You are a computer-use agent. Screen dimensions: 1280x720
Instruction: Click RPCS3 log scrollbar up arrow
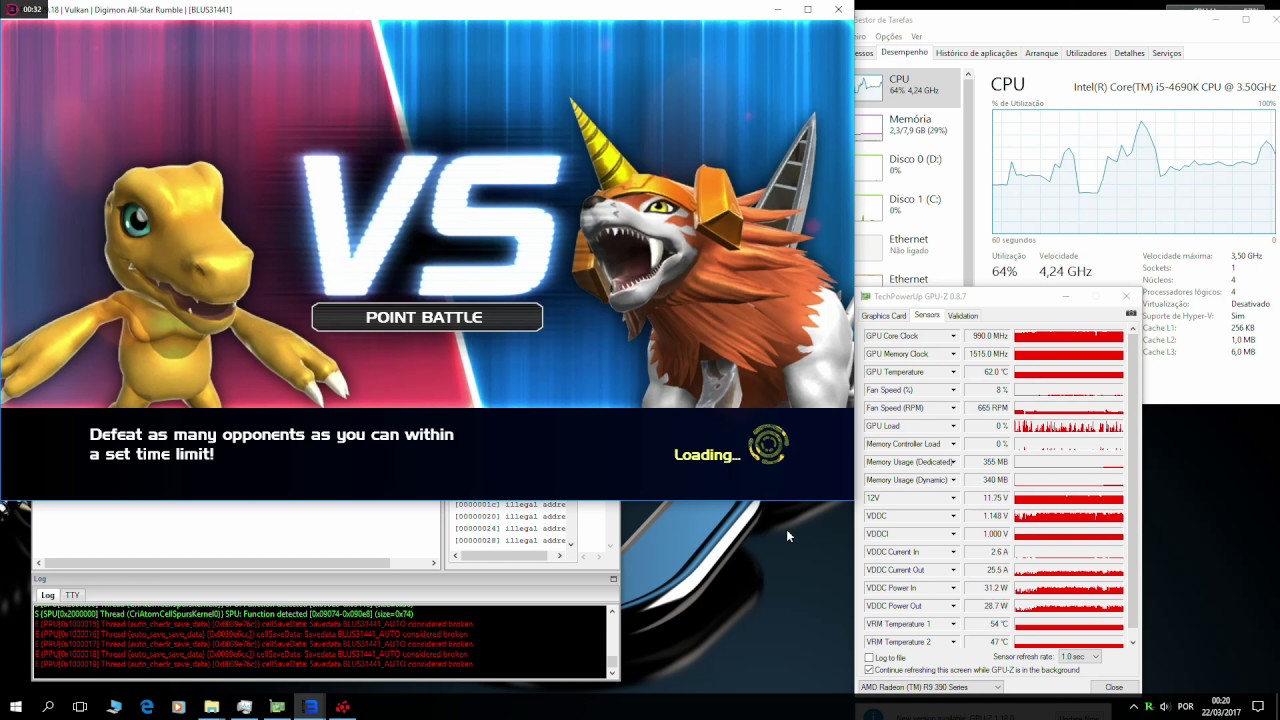click(x=613, y=611)
